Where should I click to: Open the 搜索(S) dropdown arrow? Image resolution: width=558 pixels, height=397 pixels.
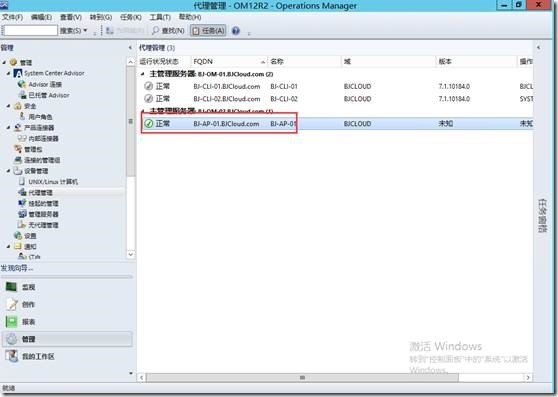point(85,31)
